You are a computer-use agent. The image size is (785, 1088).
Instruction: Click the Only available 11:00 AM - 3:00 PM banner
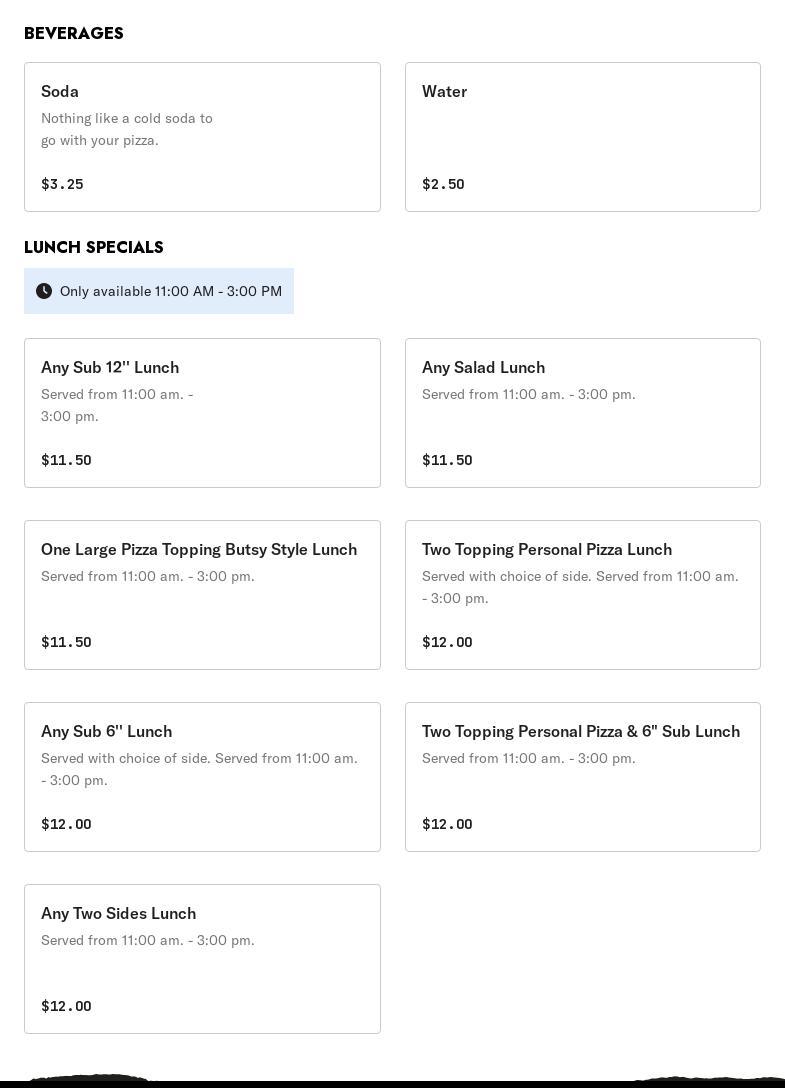coord(171,291)
